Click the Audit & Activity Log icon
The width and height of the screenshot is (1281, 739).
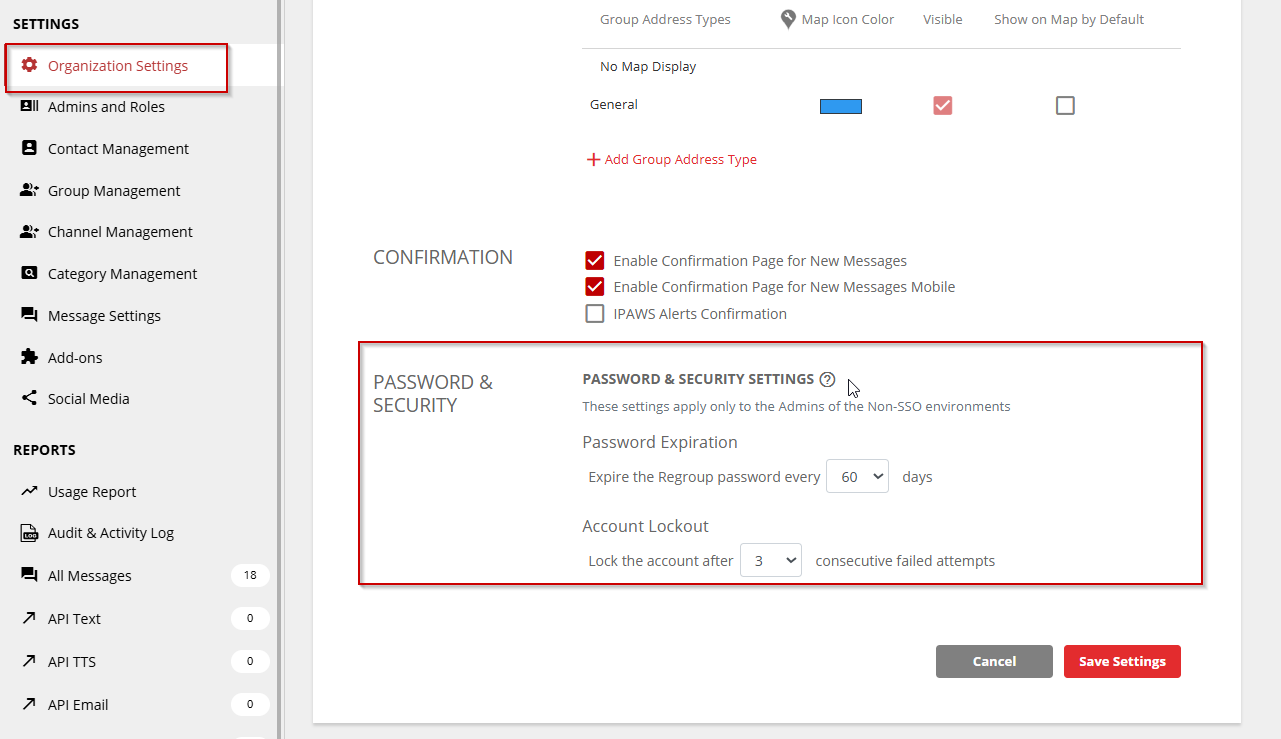tap(29, 533)
